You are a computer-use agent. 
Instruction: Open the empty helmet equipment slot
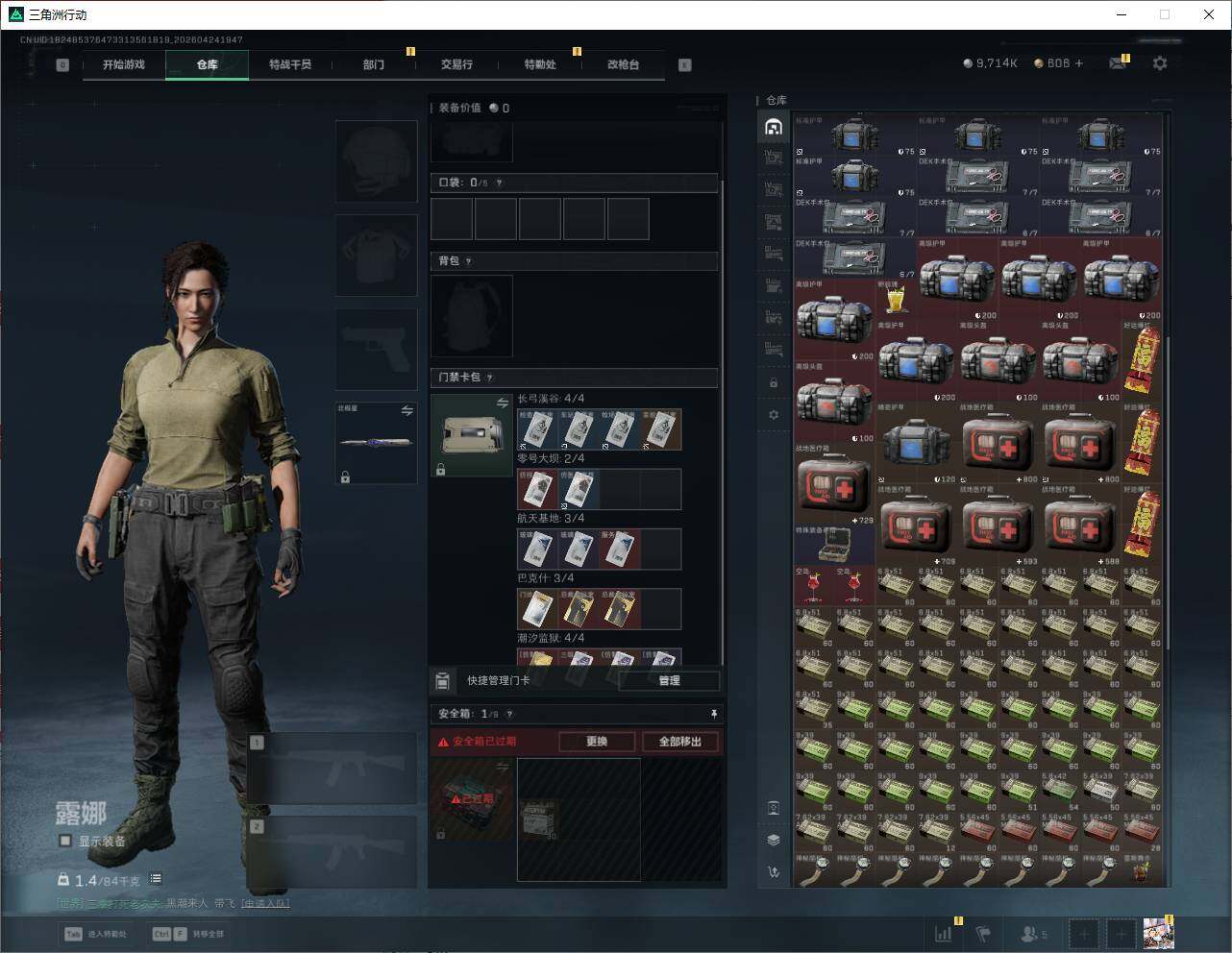pyautogui.click(x=376, y=160)
